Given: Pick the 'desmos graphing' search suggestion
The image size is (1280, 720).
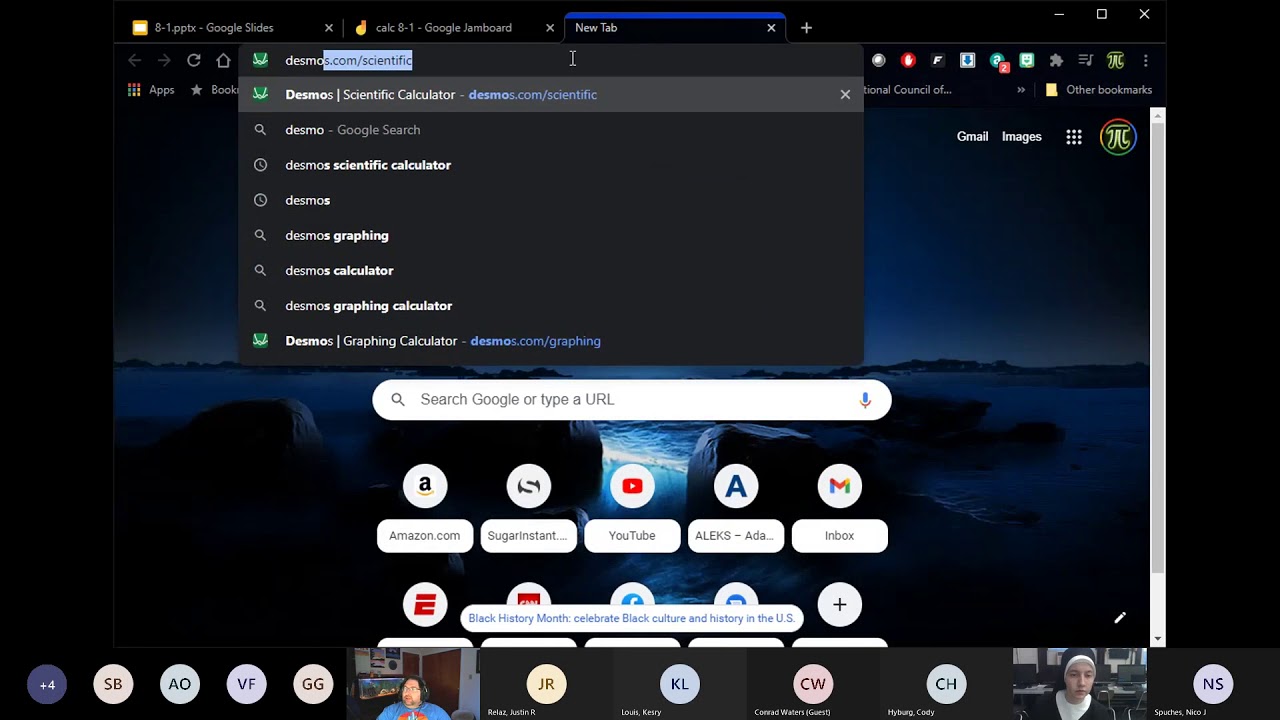Looking at the screenshot, I should tap(550, 235).
